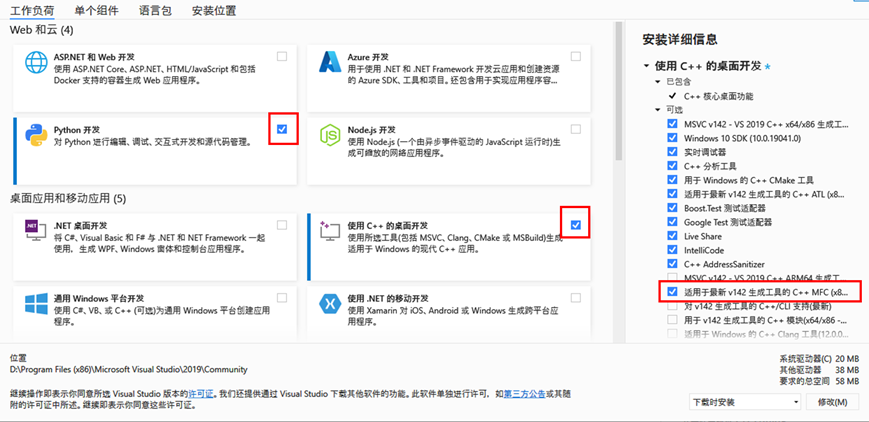Switch to the 工作负荷 tab
Screen dimensions: 869x422
click(x=33, y=11)
